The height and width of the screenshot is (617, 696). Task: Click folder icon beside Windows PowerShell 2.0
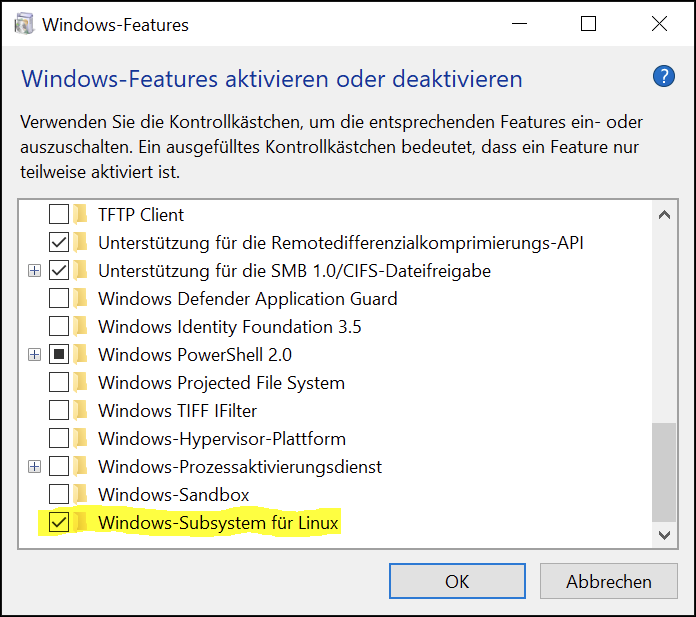[81, 354]
